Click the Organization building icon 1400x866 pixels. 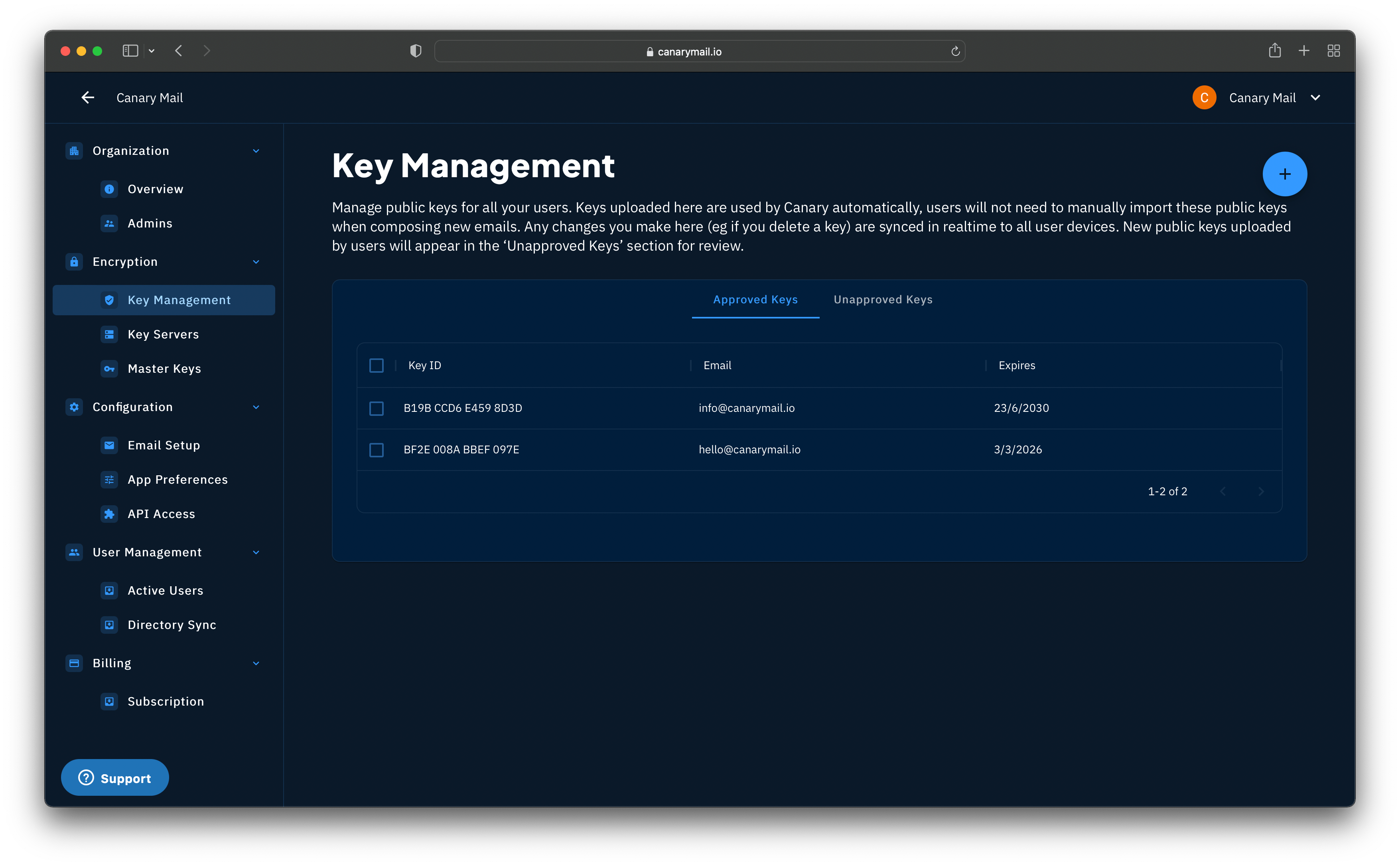click(74, 150)
